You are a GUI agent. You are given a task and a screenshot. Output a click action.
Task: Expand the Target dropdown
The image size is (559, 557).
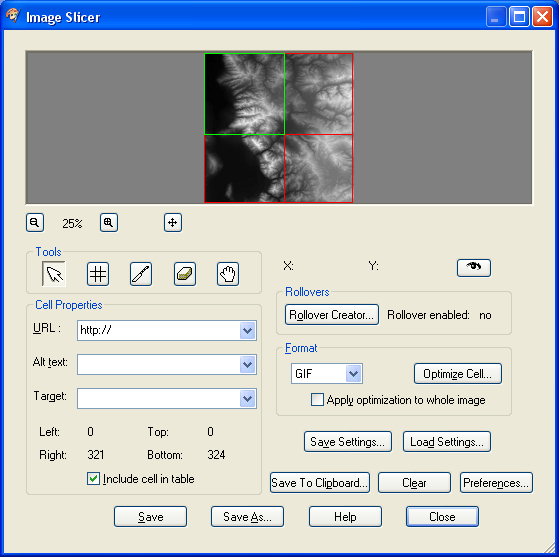pos(247,398)
